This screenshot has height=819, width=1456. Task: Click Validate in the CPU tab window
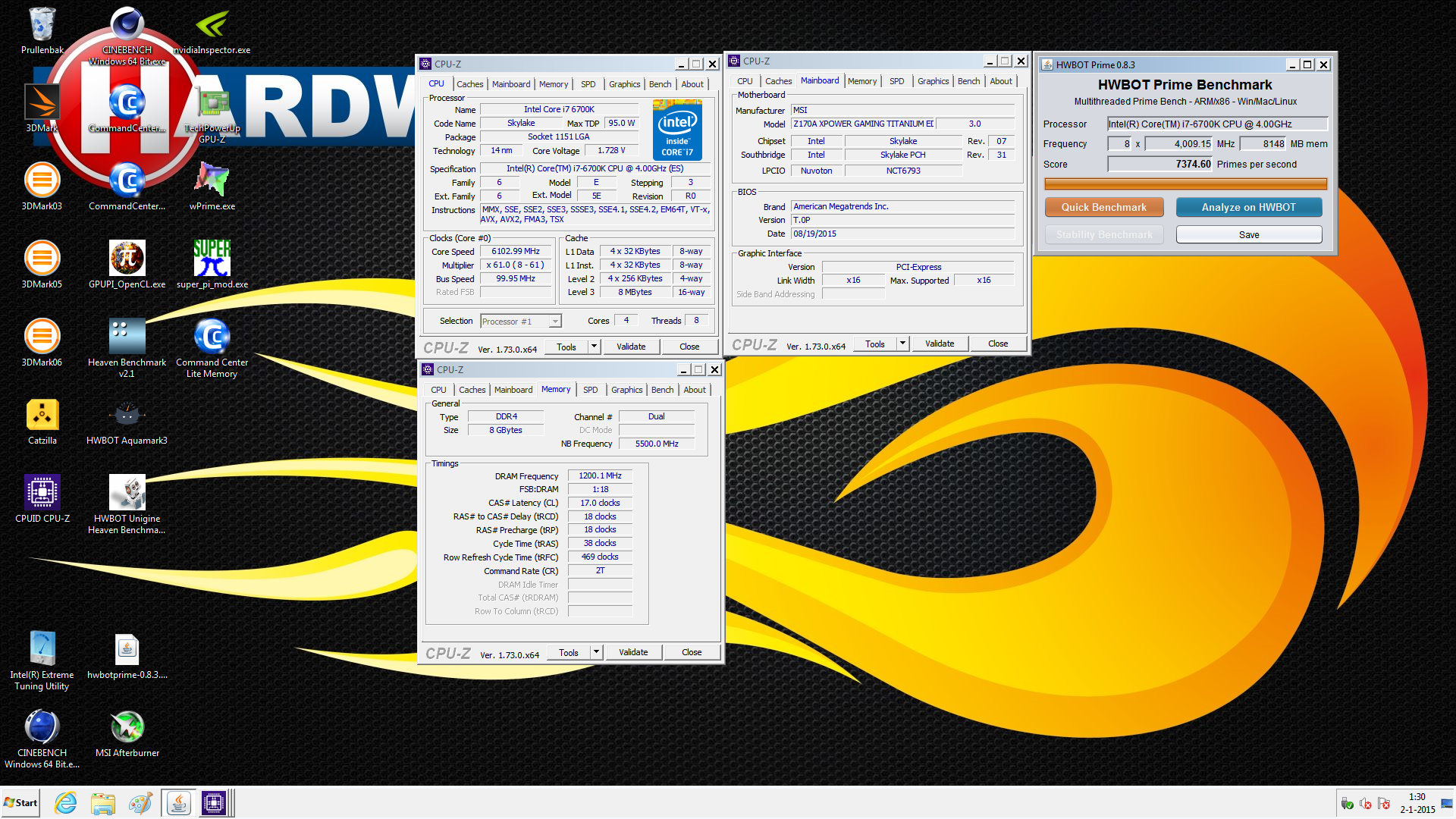click(631, 347)
